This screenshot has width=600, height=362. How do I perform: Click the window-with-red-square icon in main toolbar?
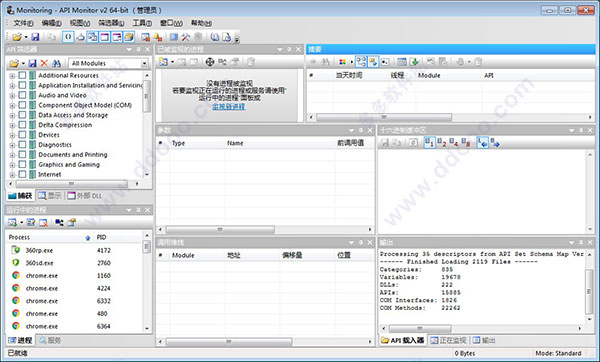pyautogui.click(x=145, y=37)
